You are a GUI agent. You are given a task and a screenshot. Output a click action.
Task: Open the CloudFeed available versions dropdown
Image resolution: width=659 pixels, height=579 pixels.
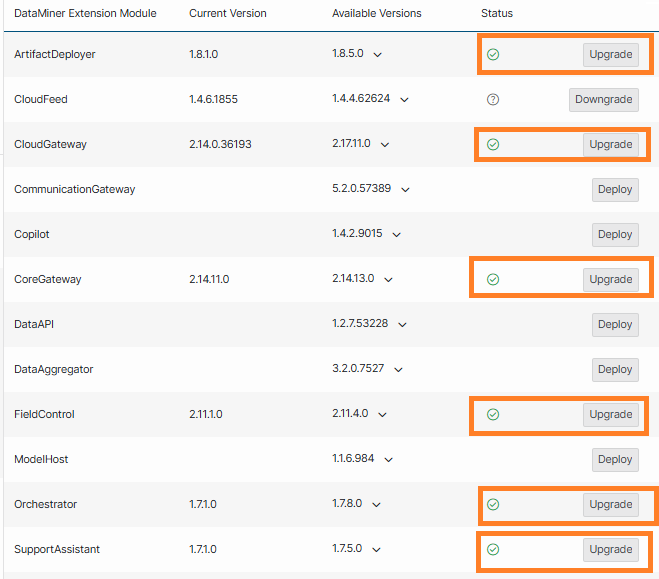pos(404,100)
